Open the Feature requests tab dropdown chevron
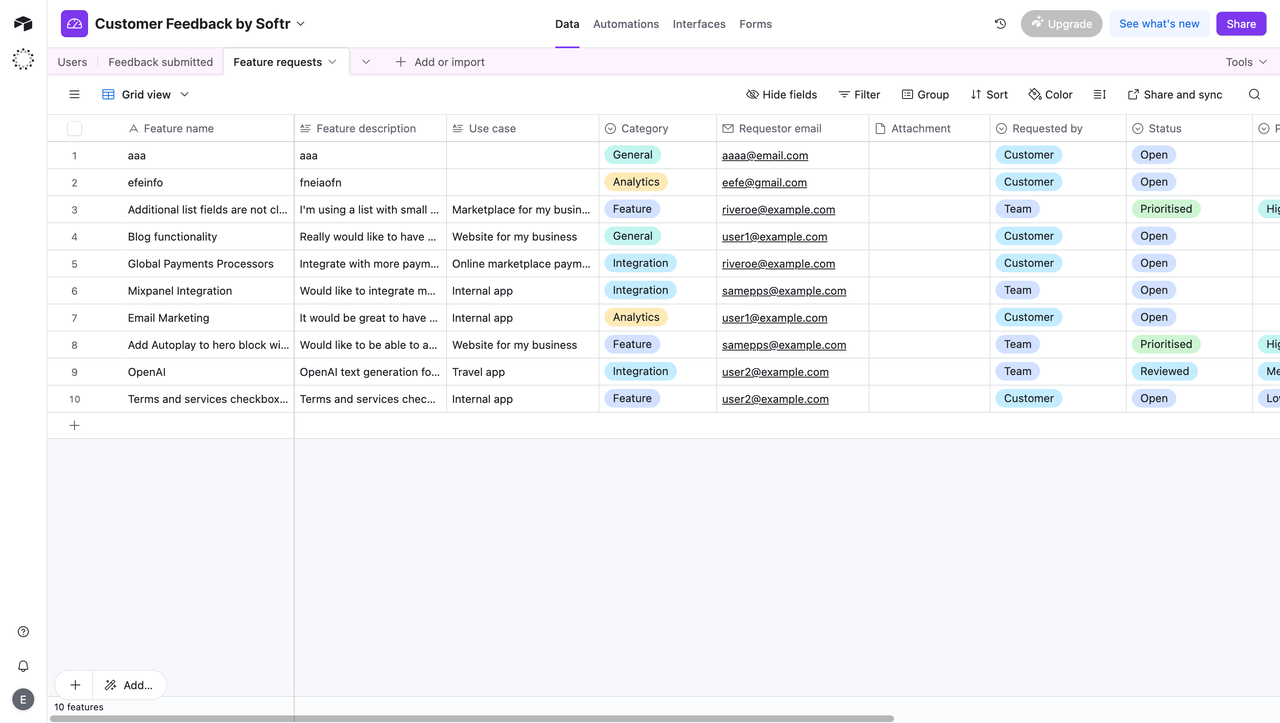Viewport: 1280px width, 723px height. [333, 62]
